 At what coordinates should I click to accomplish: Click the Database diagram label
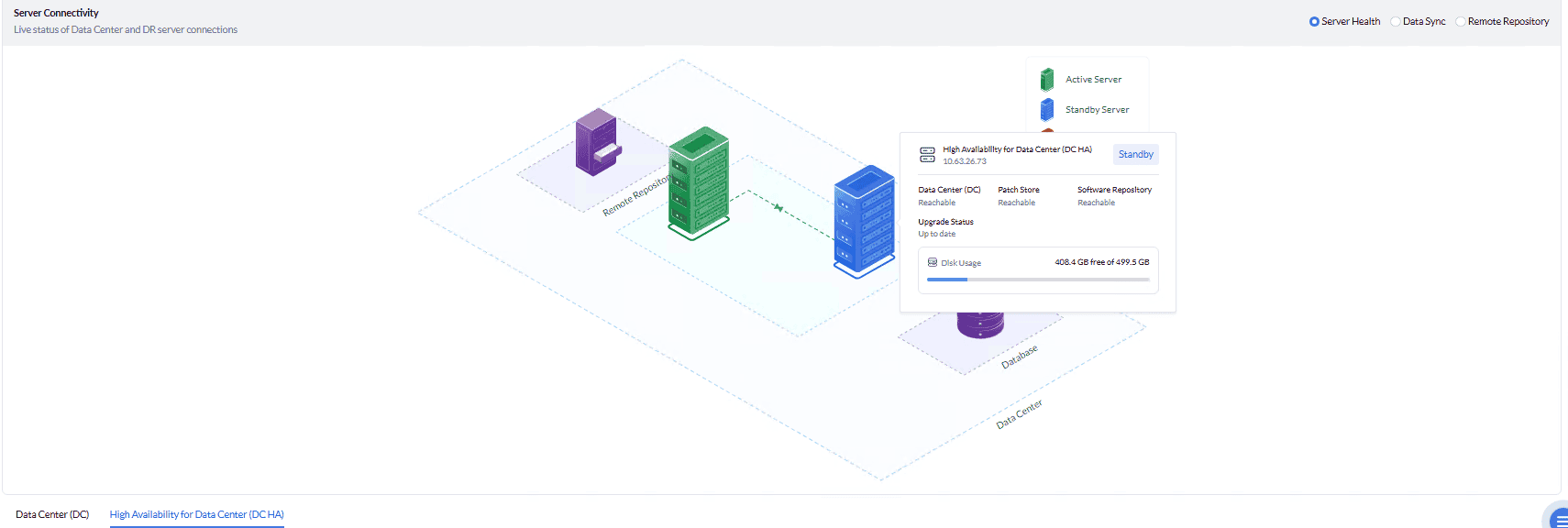click(x=1020, y=357)
